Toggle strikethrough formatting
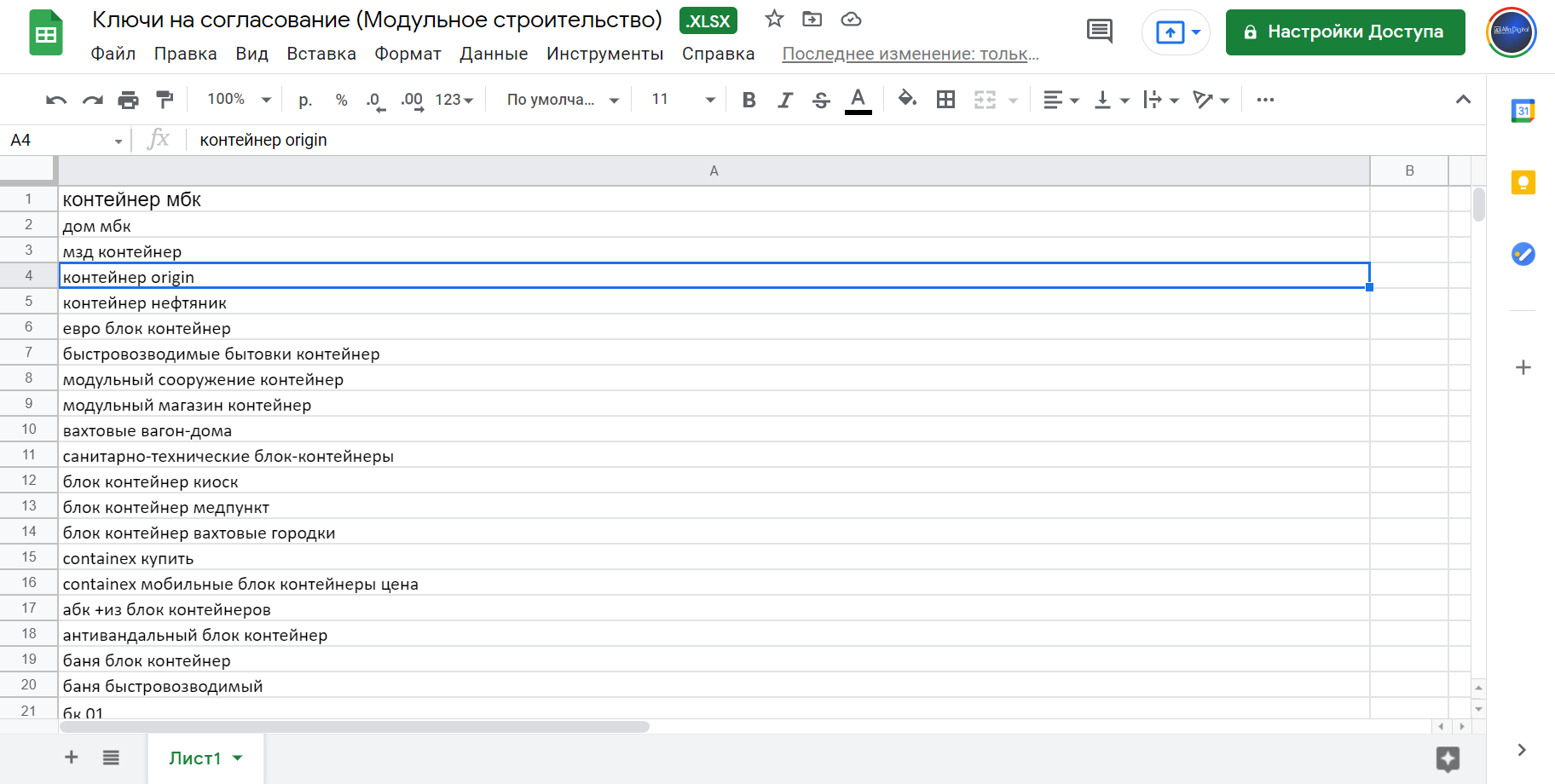Image resolution: width=1555 pixels, height=784 pixels. click(821, 100)
